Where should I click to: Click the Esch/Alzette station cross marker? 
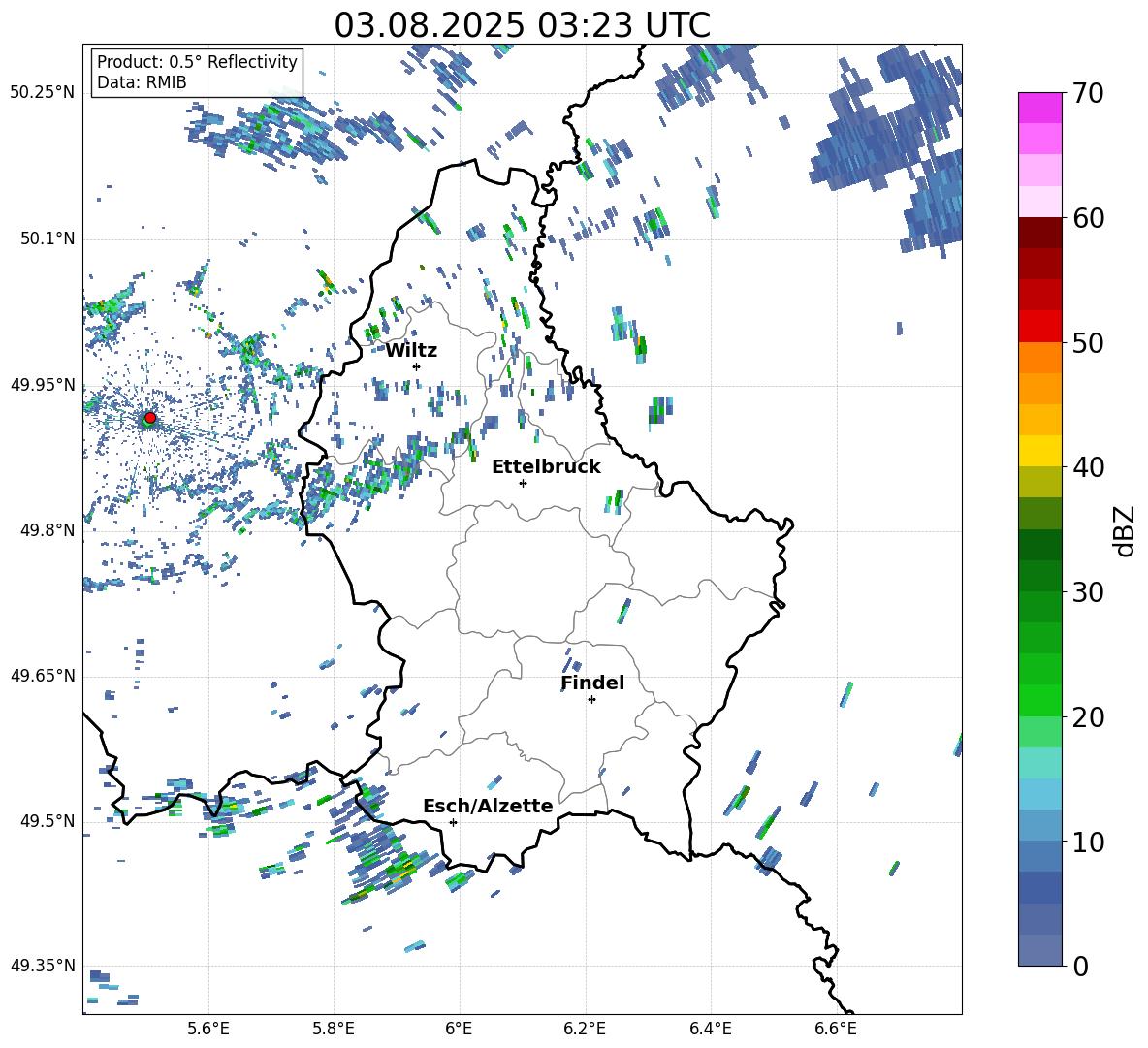[453, 822]
